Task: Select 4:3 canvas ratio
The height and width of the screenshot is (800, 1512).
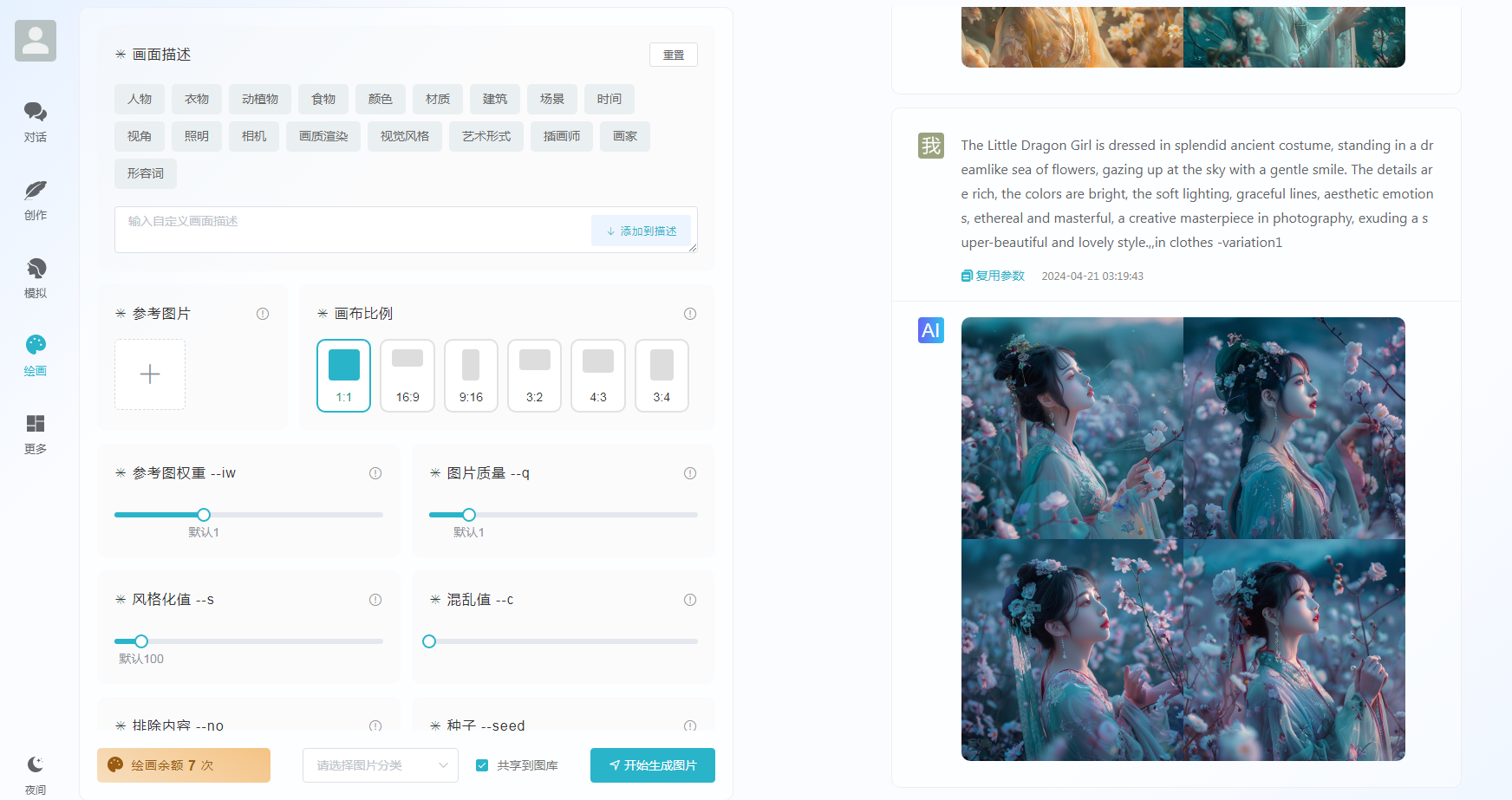Action: 598,375
